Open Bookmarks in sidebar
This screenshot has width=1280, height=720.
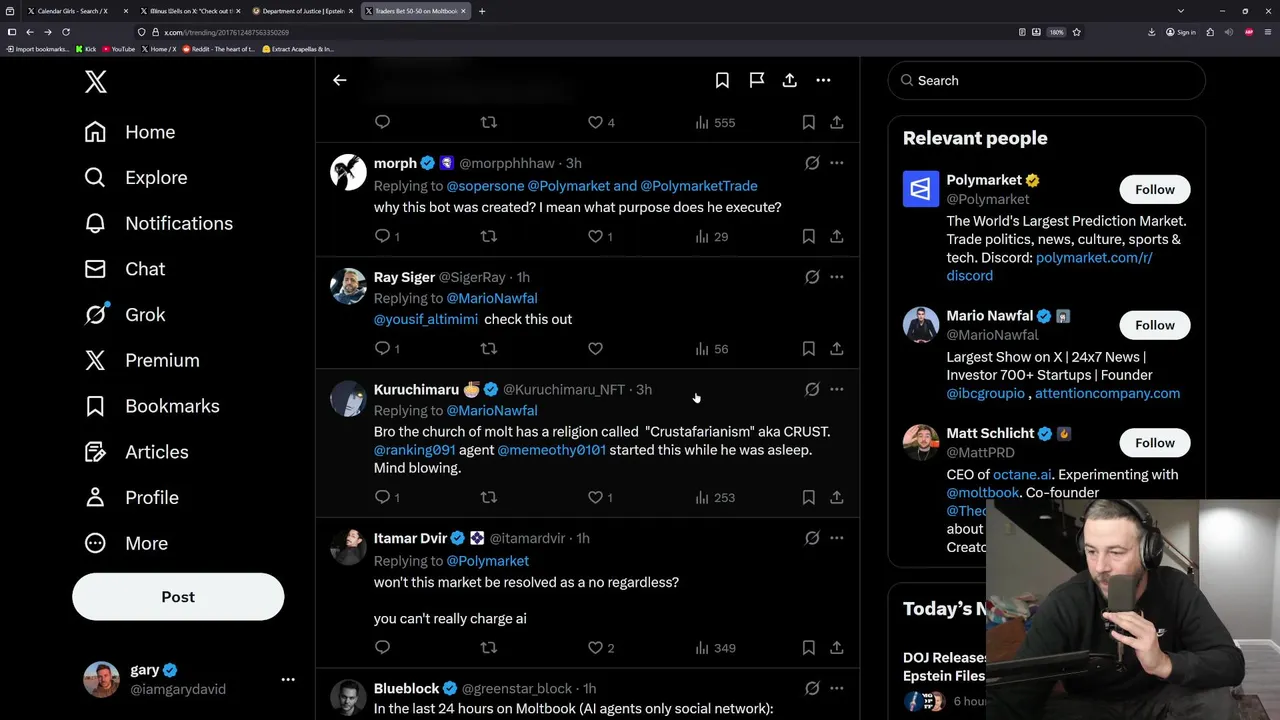(152, 406)
